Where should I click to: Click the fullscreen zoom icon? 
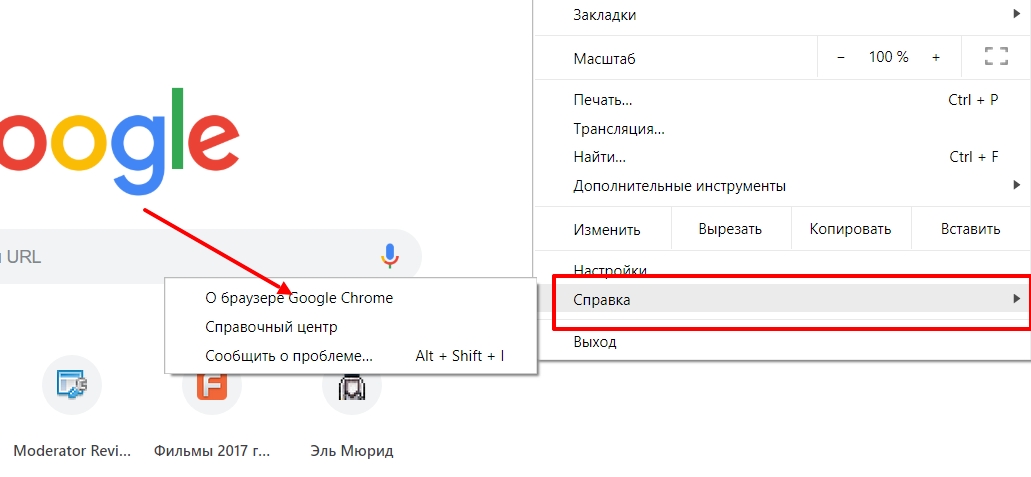(x=995, y=57)
